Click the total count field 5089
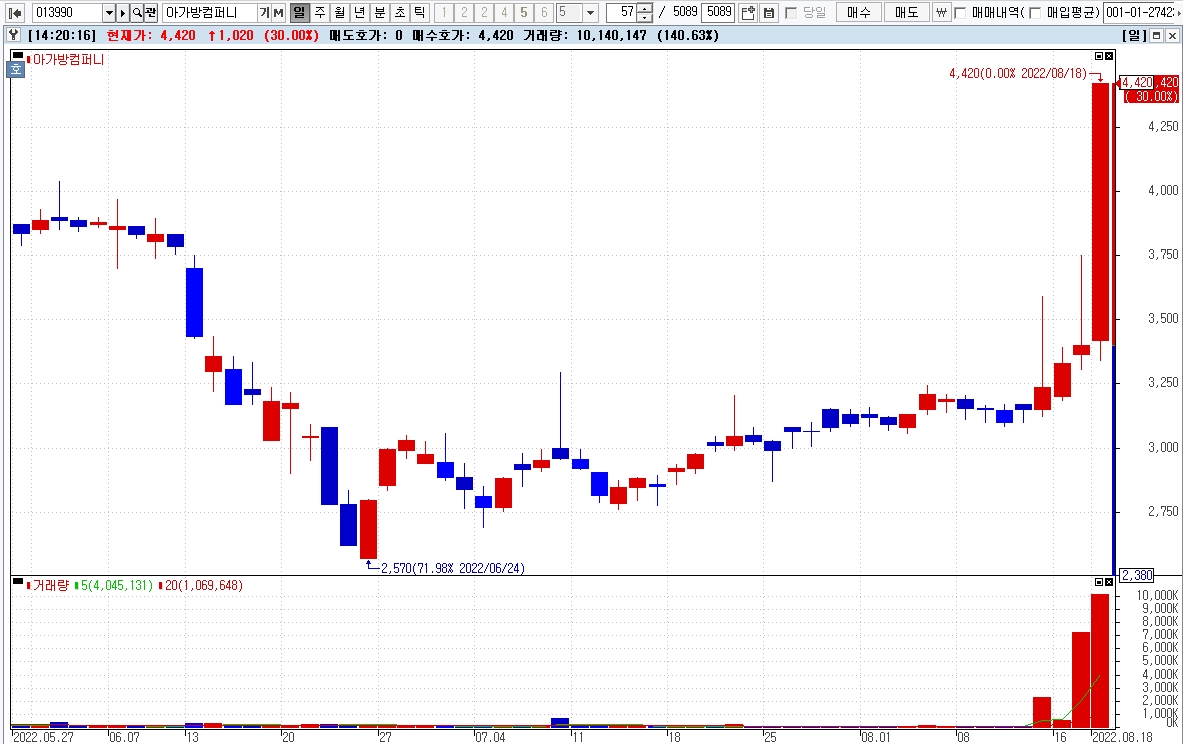 coord(717,12)
